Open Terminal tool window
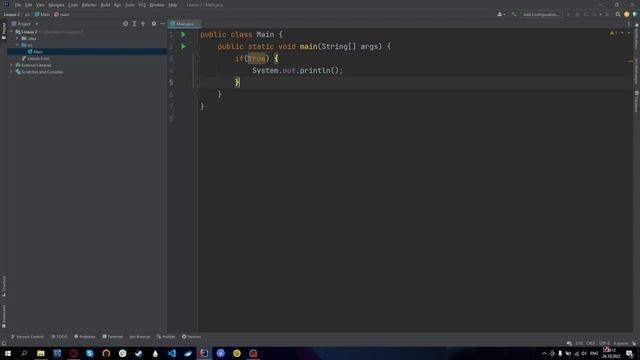The width and height of the screenshot is (640, 360). point(113,337)
